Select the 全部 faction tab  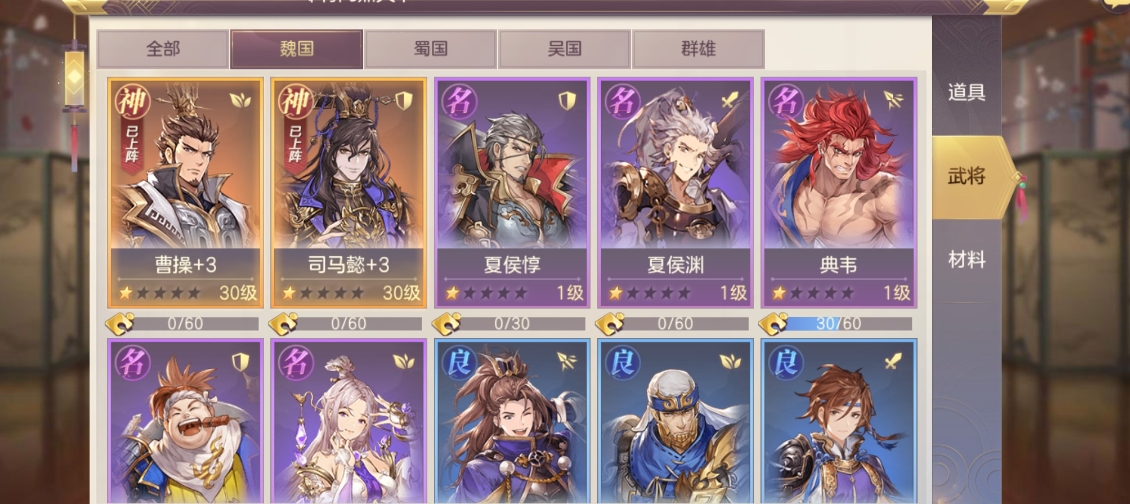[x=163, y=49]
